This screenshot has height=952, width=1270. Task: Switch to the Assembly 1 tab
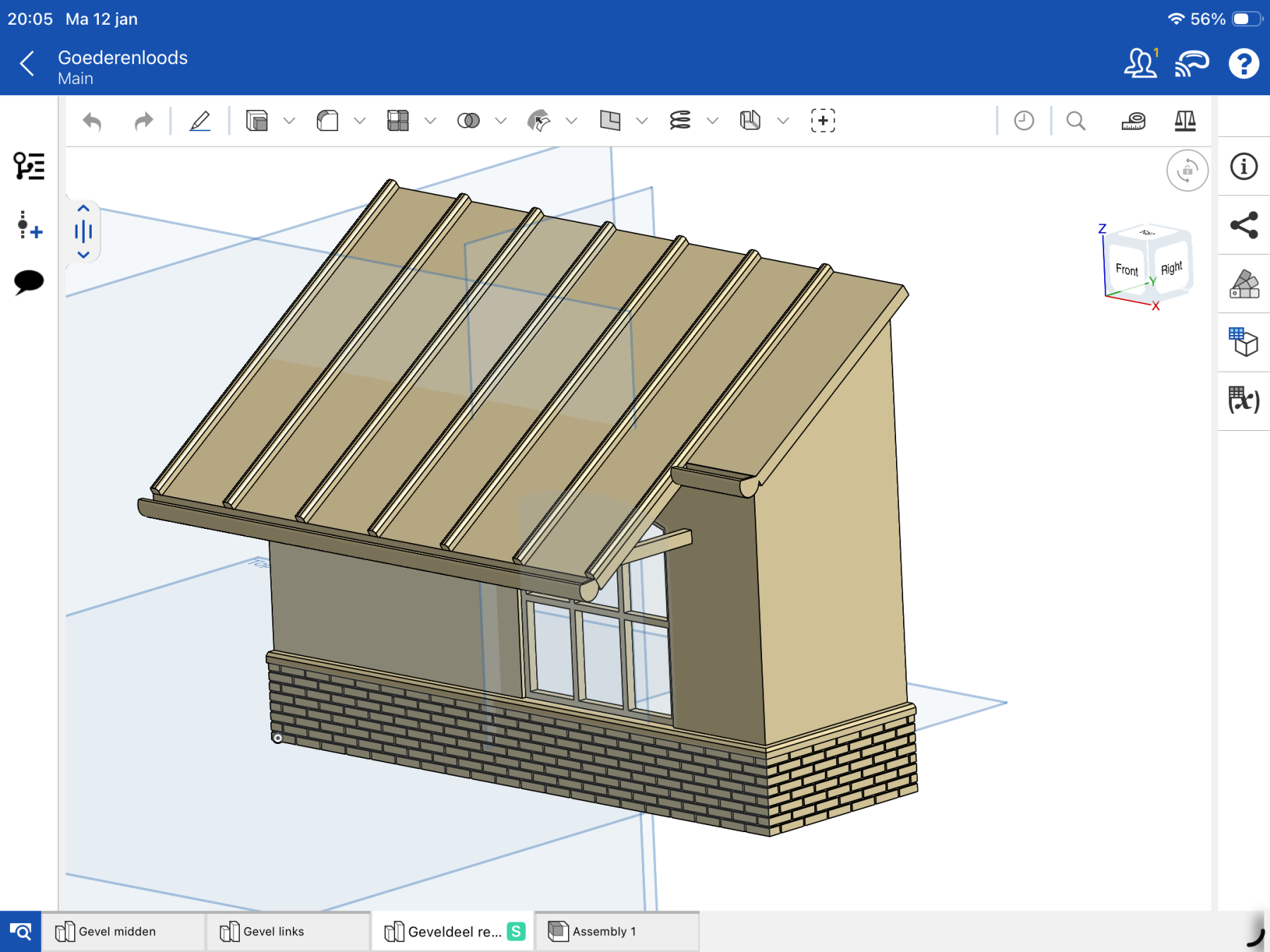point(604,932)
